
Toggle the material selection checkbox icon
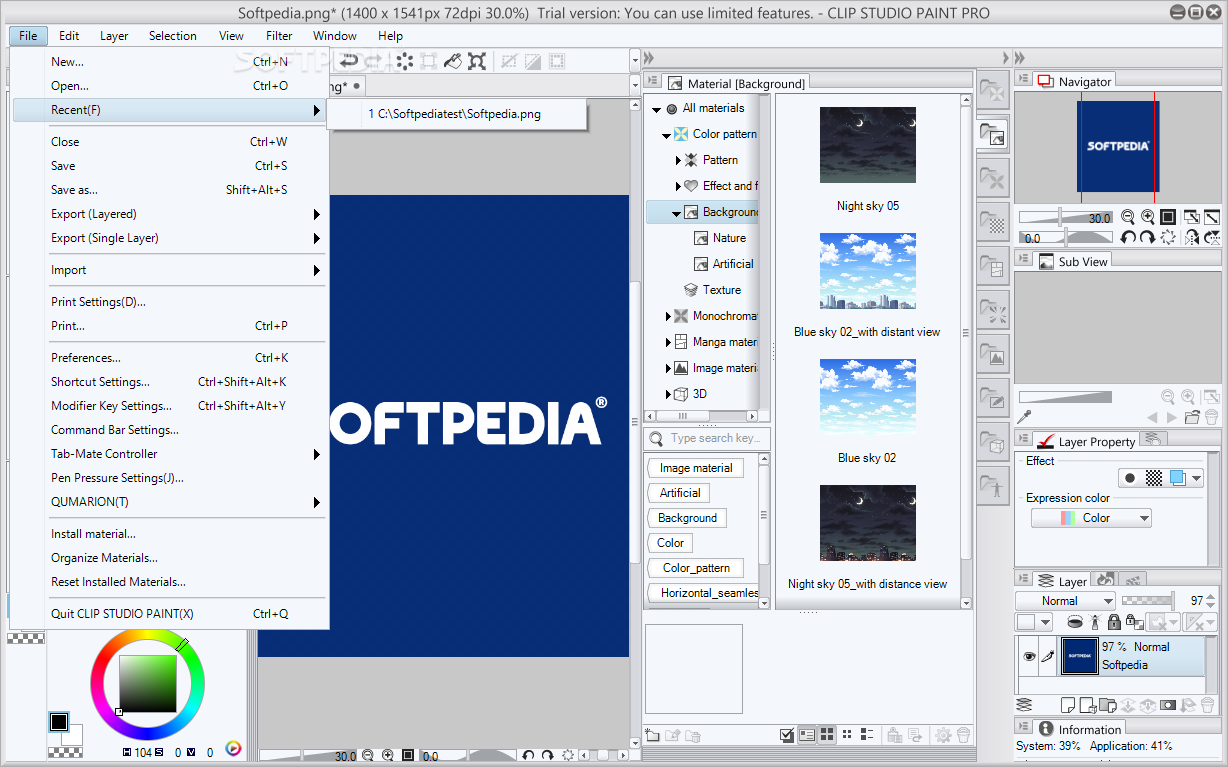[x=787, y=735]
